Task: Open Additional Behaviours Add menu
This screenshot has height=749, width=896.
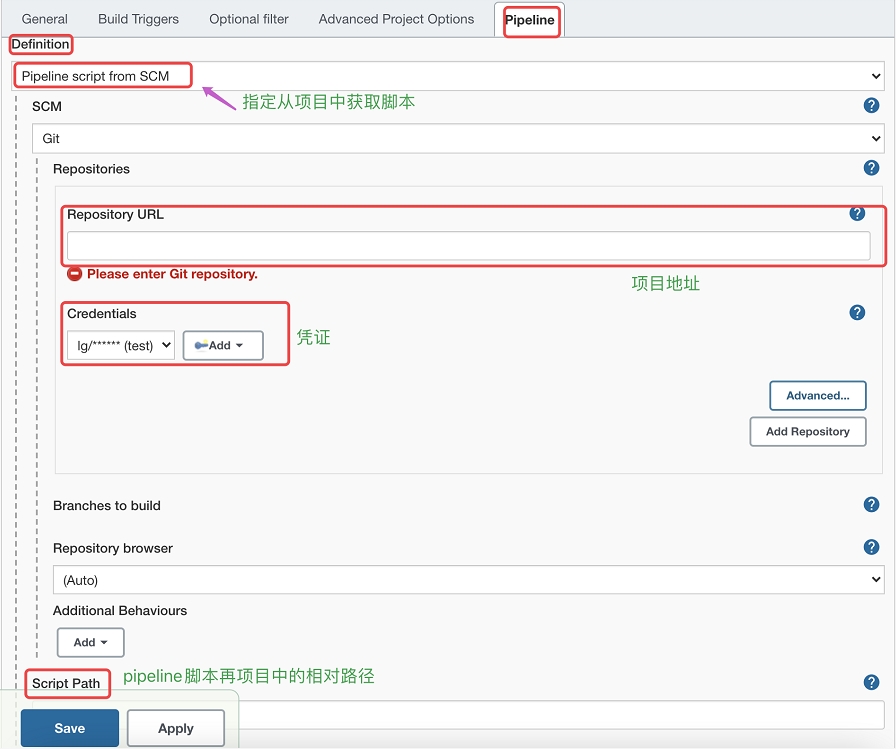Action: click(x=90, y=643)
